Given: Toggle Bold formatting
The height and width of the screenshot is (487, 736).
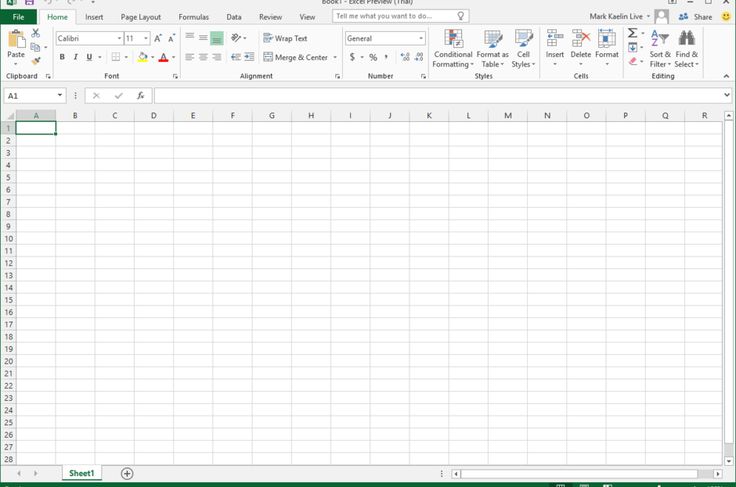Looking at the screenshot, I should [x=62, y=57].
